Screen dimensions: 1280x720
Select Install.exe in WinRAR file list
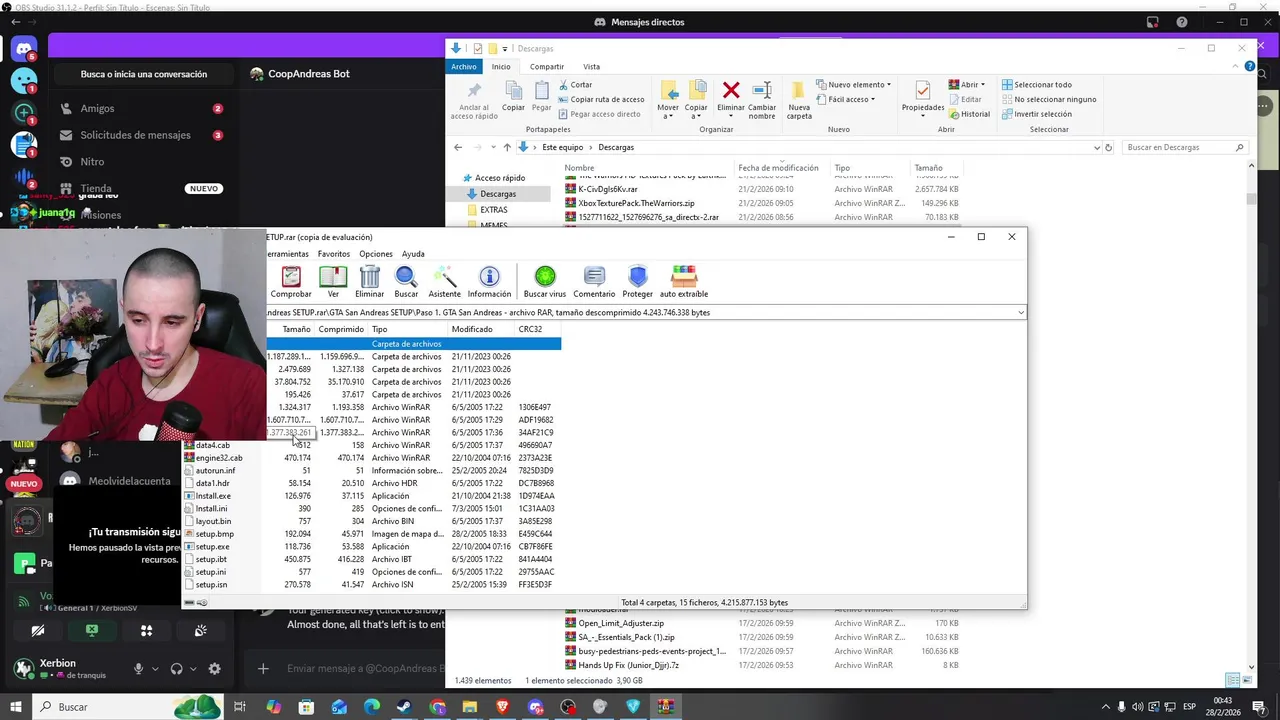[x=213, y=496]
